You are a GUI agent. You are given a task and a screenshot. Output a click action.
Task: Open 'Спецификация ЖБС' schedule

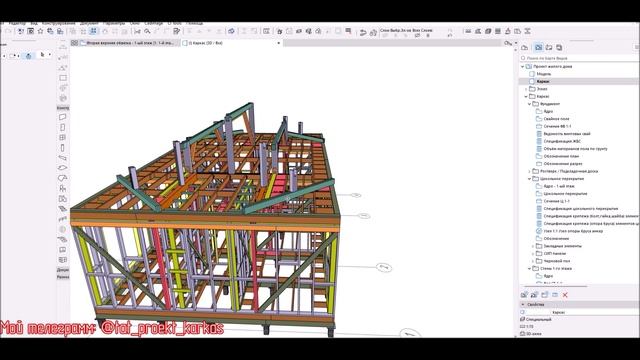(x=562, y=141)
